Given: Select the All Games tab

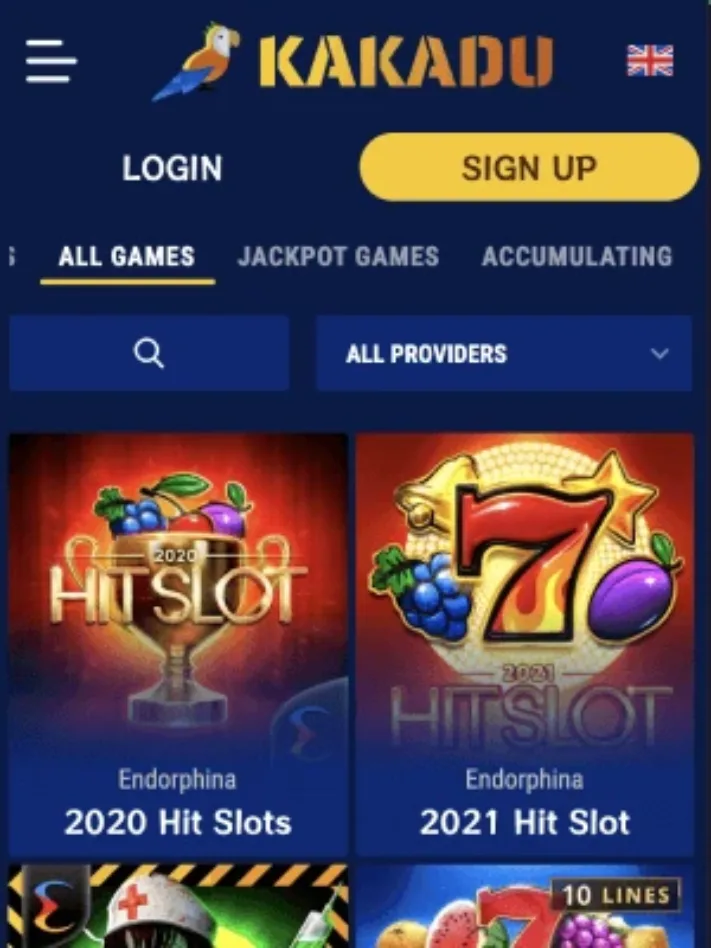Looking at the screenshot, I should tap(127, 256).
